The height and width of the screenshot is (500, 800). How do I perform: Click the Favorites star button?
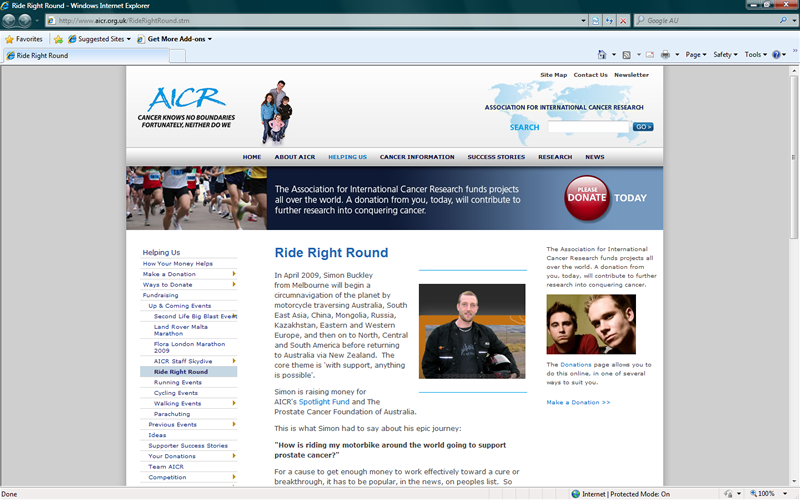point(23,39)
